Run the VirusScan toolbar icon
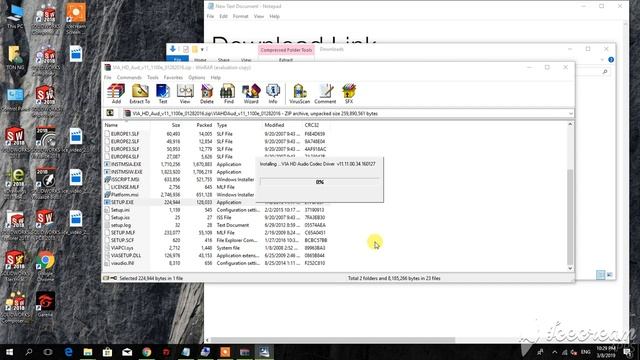 pos(299,93)
